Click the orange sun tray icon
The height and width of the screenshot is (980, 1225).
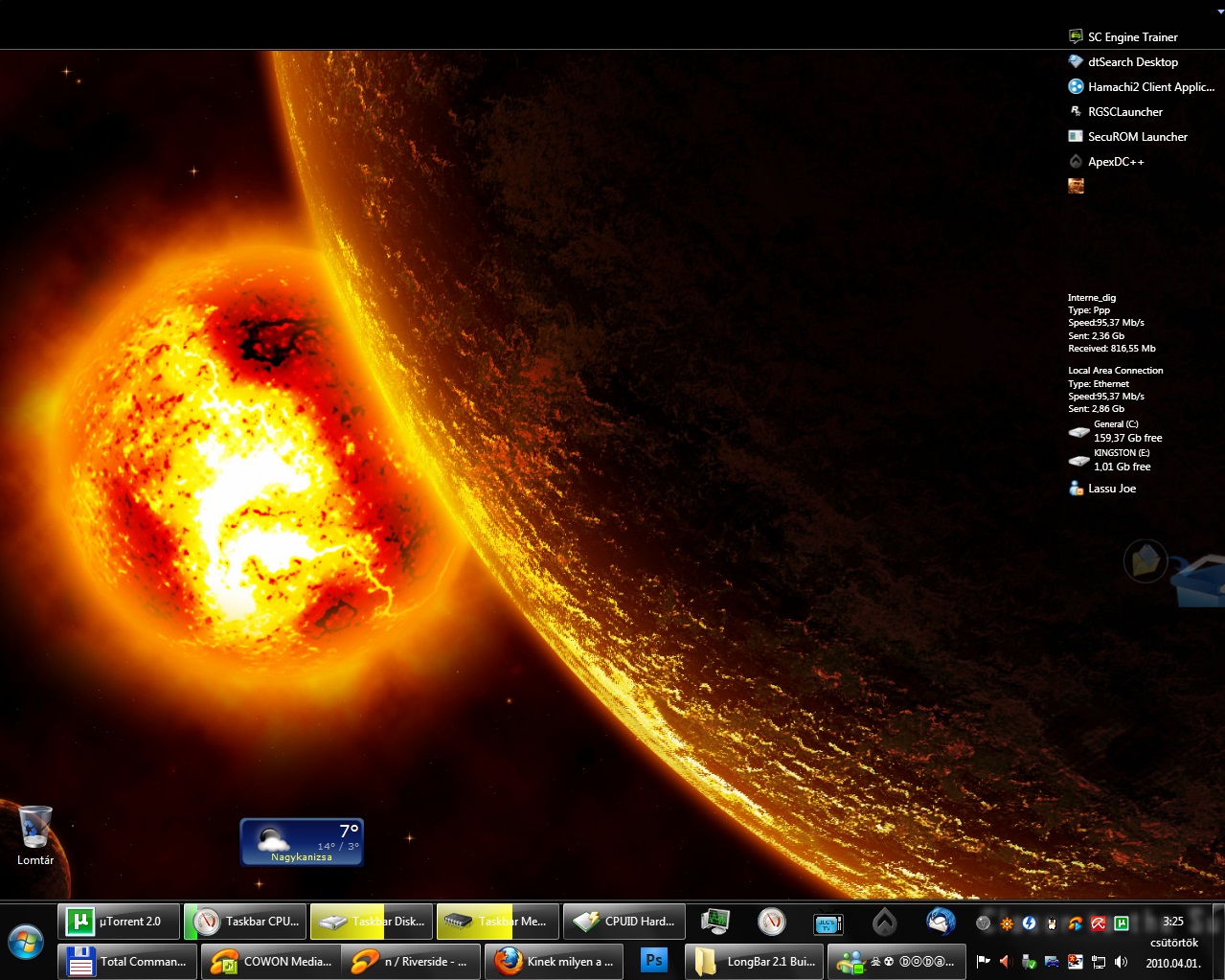(x=1007, y=923)
